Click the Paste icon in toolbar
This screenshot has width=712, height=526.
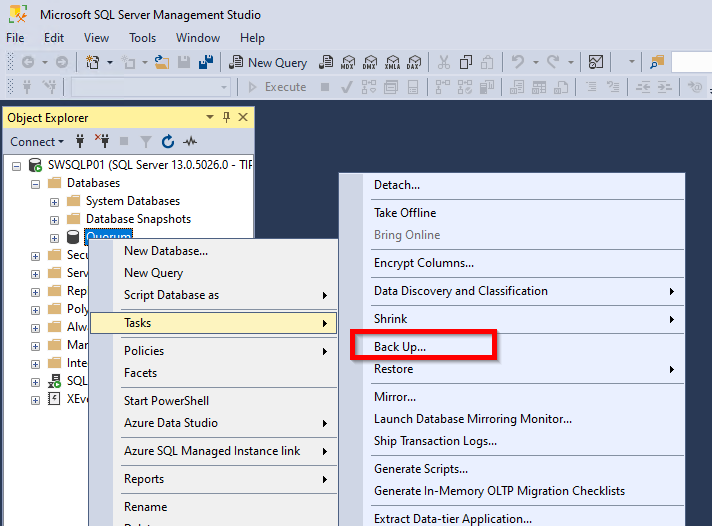tap(487, 62)
